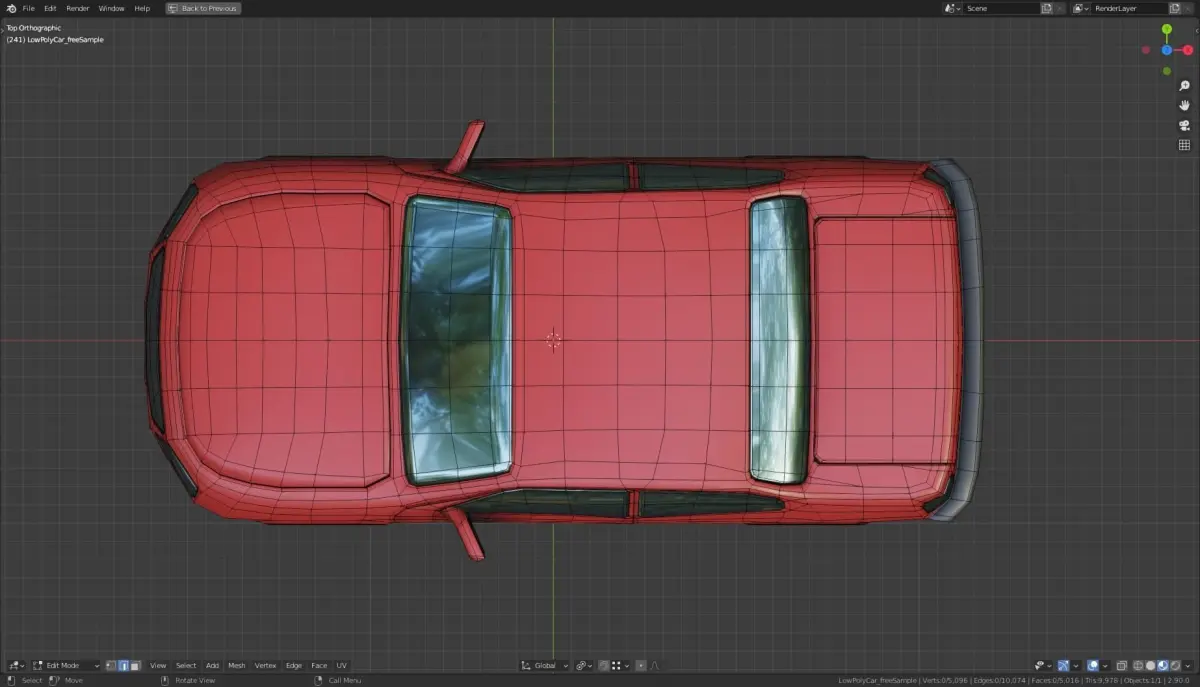Click the 'Verts:0/5,096' status text
Image resolution: width=1200 pixels, height=687 pixels.
click(x=945, y=680)
